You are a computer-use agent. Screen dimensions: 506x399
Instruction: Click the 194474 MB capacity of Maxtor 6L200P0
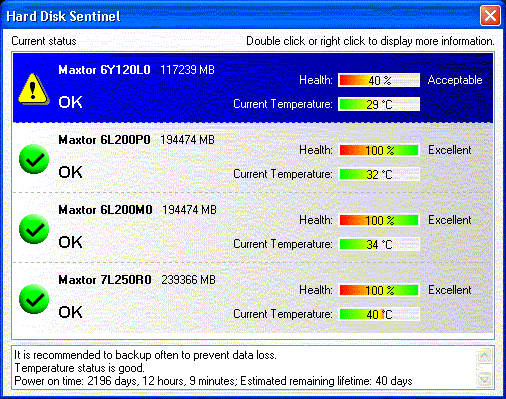tap(187, 140)
